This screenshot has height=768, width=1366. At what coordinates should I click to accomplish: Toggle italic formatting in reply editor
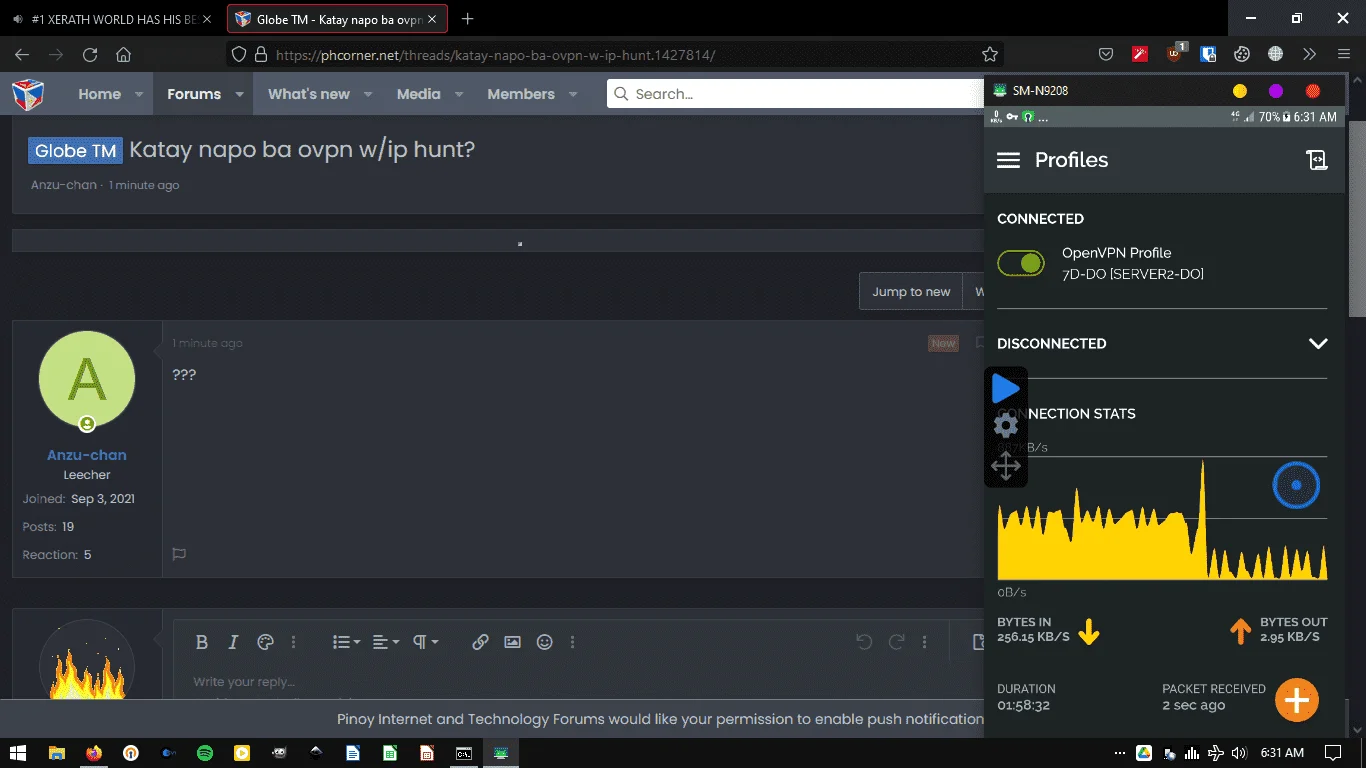coord(233,642)
